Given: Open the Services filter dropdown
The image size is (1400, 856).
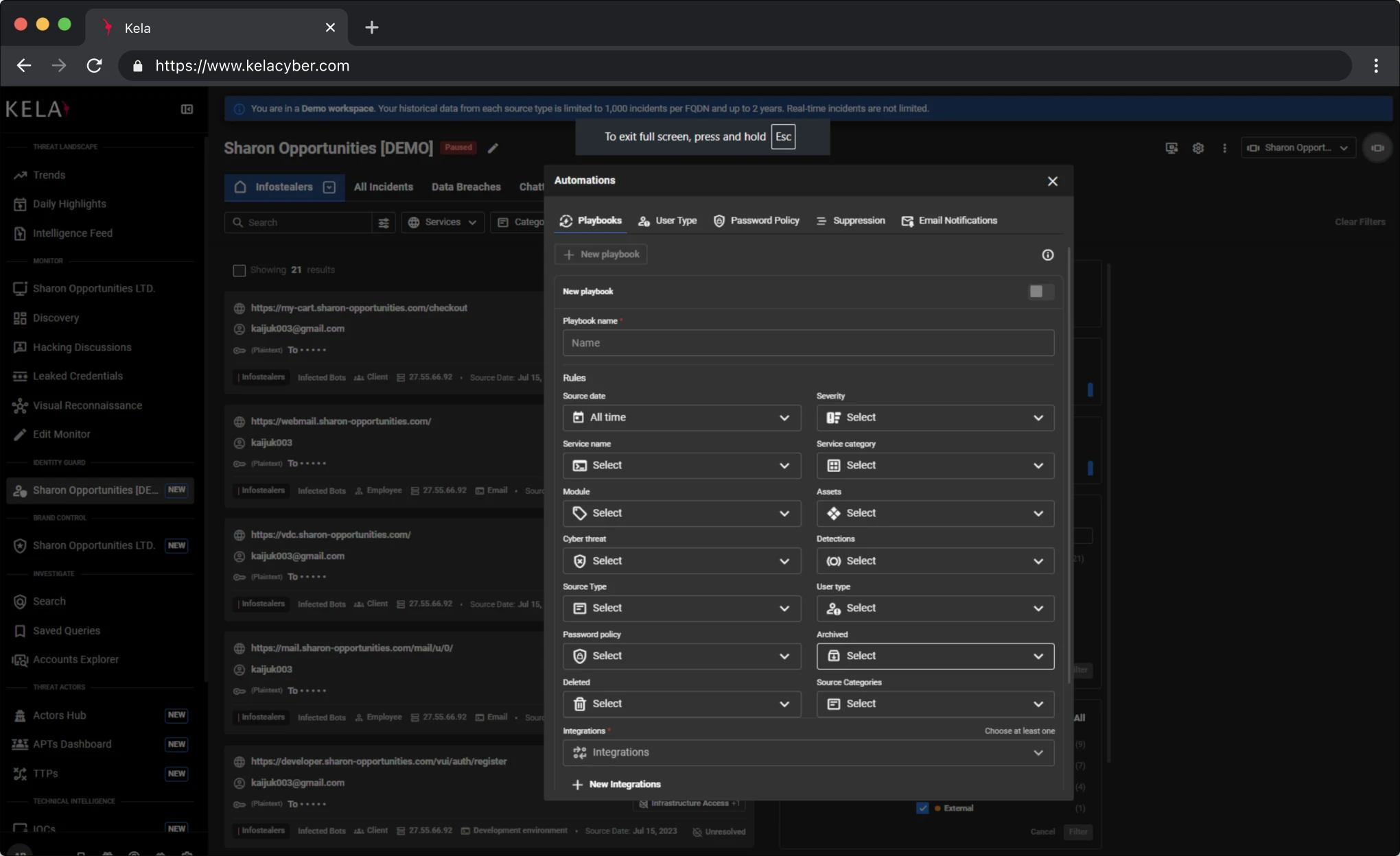Looking at the screenshot, I should 443,222.
